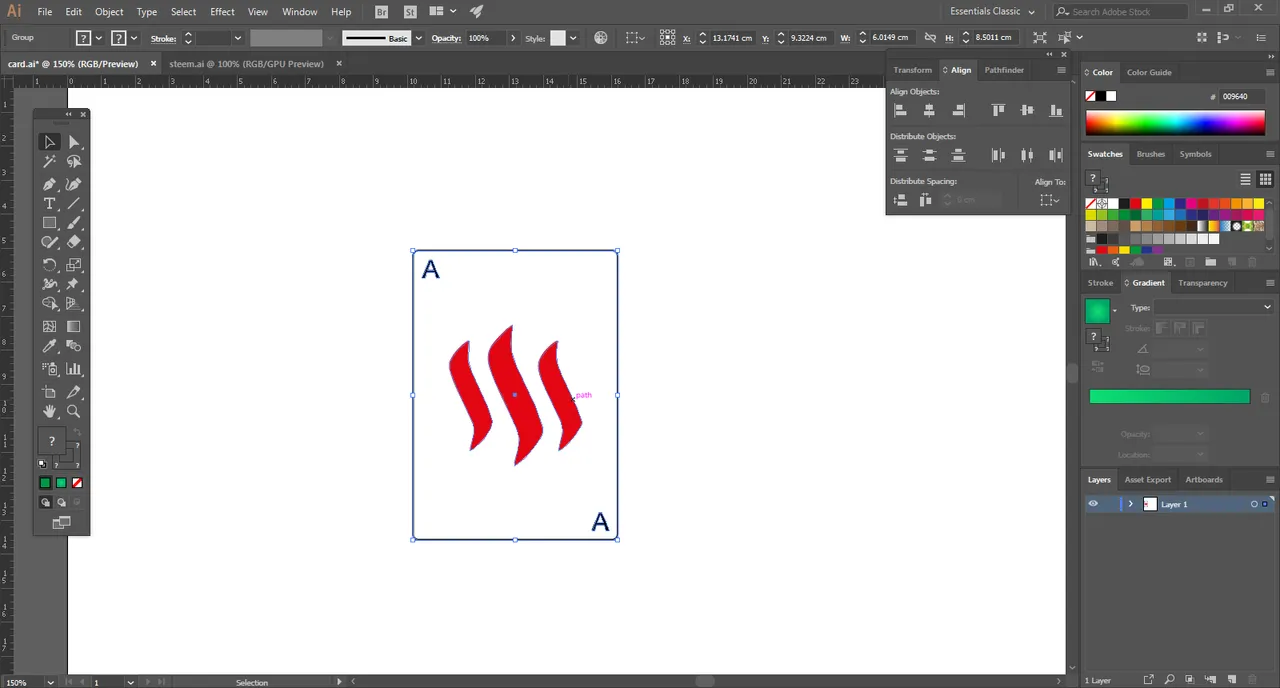Switch to Pathfinder tab
The height and width of the screenshot is (688, 1280).
(x=1004, y=70)
